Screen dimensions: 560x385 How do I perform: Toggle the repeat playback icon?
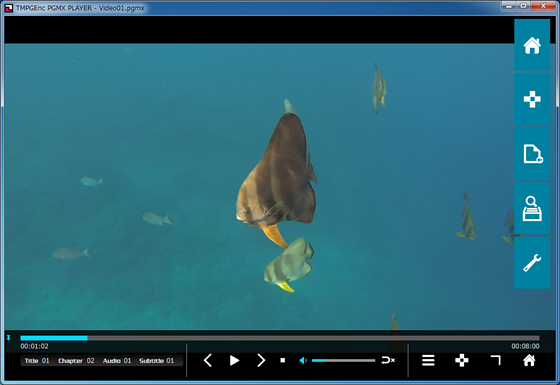click(388, 360)
